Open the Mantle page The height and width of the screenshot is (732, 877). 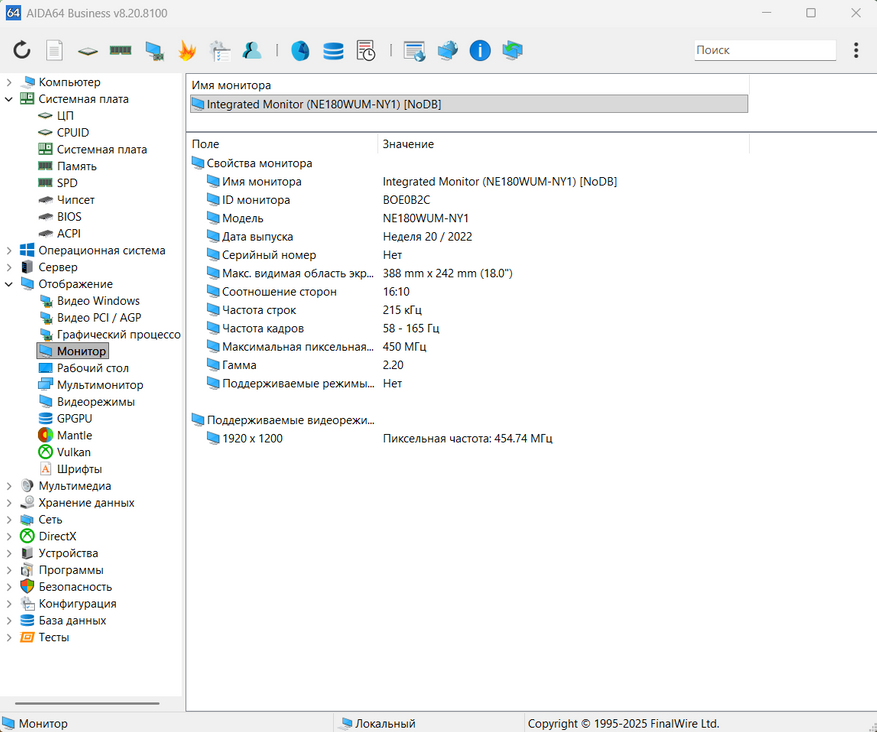click(x=74, y=435)
